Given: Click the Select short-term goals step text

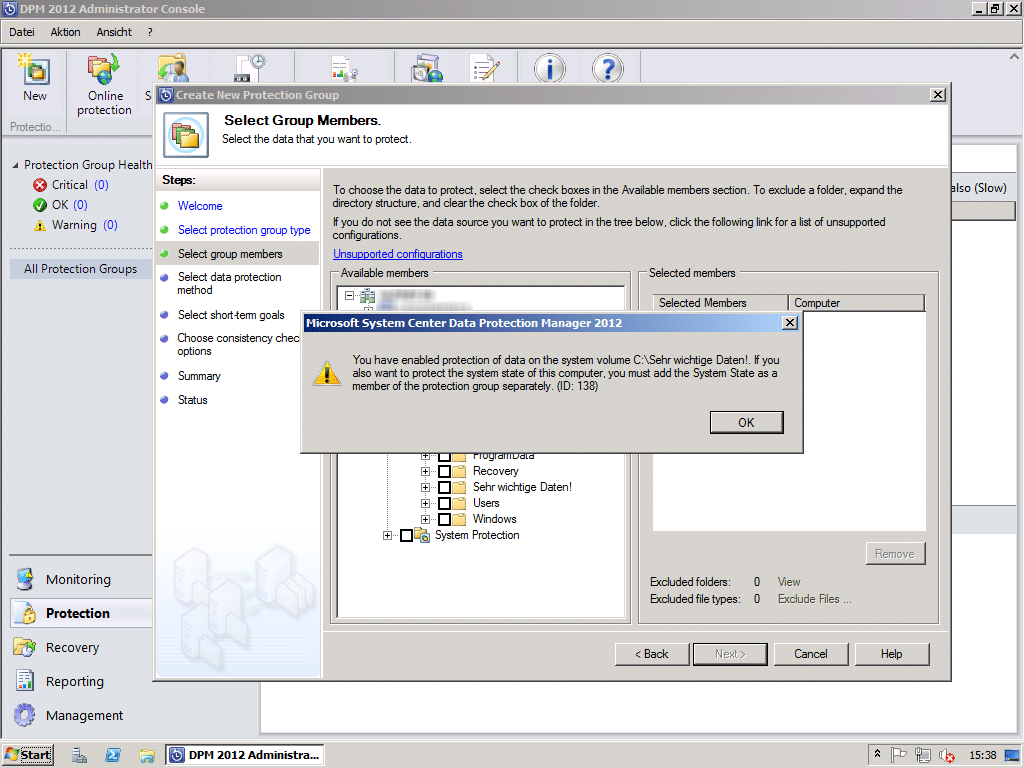Looking at the screenshot, I should click(231, 315).
